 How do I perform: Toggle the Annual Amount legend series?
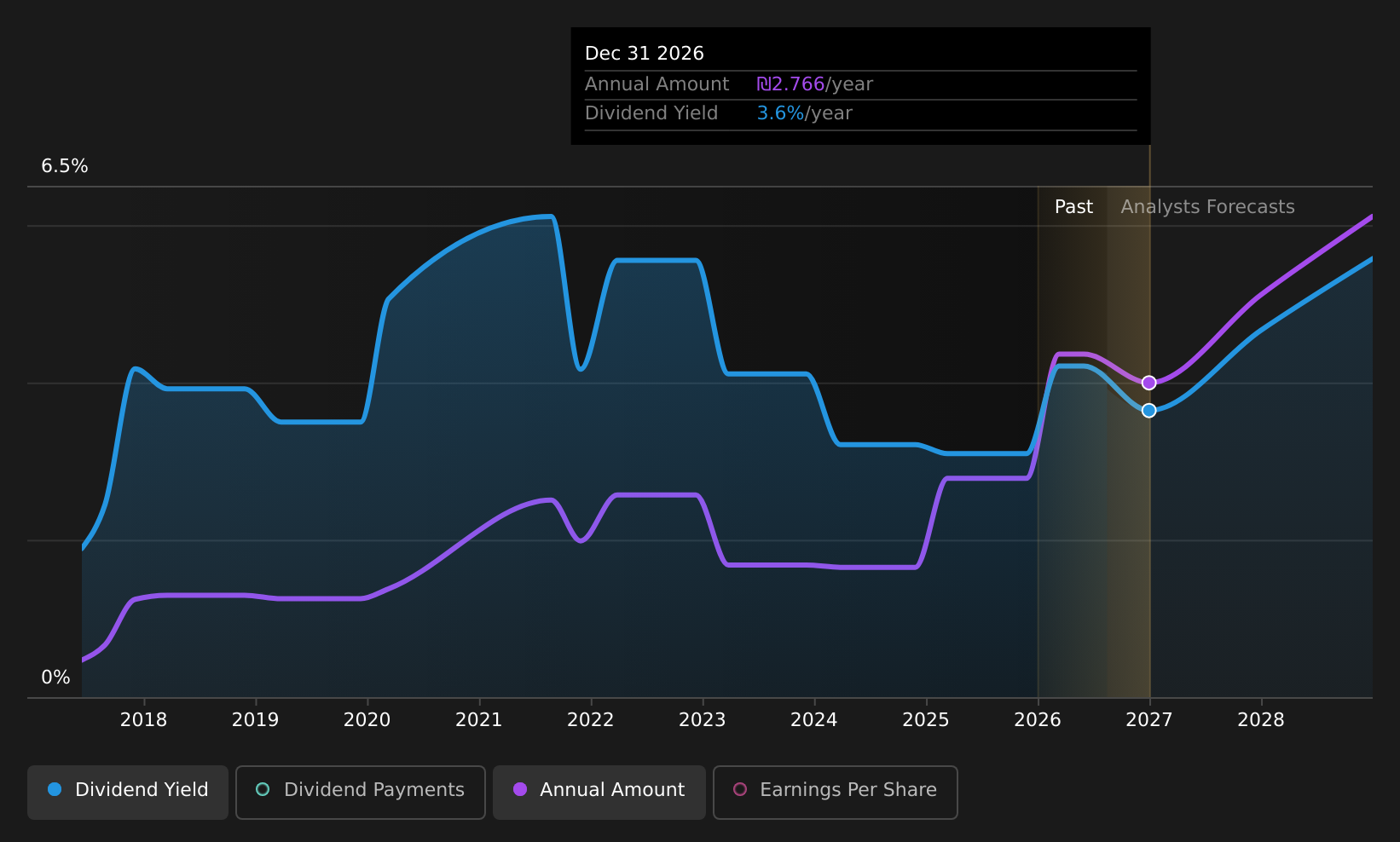point(599,792)
